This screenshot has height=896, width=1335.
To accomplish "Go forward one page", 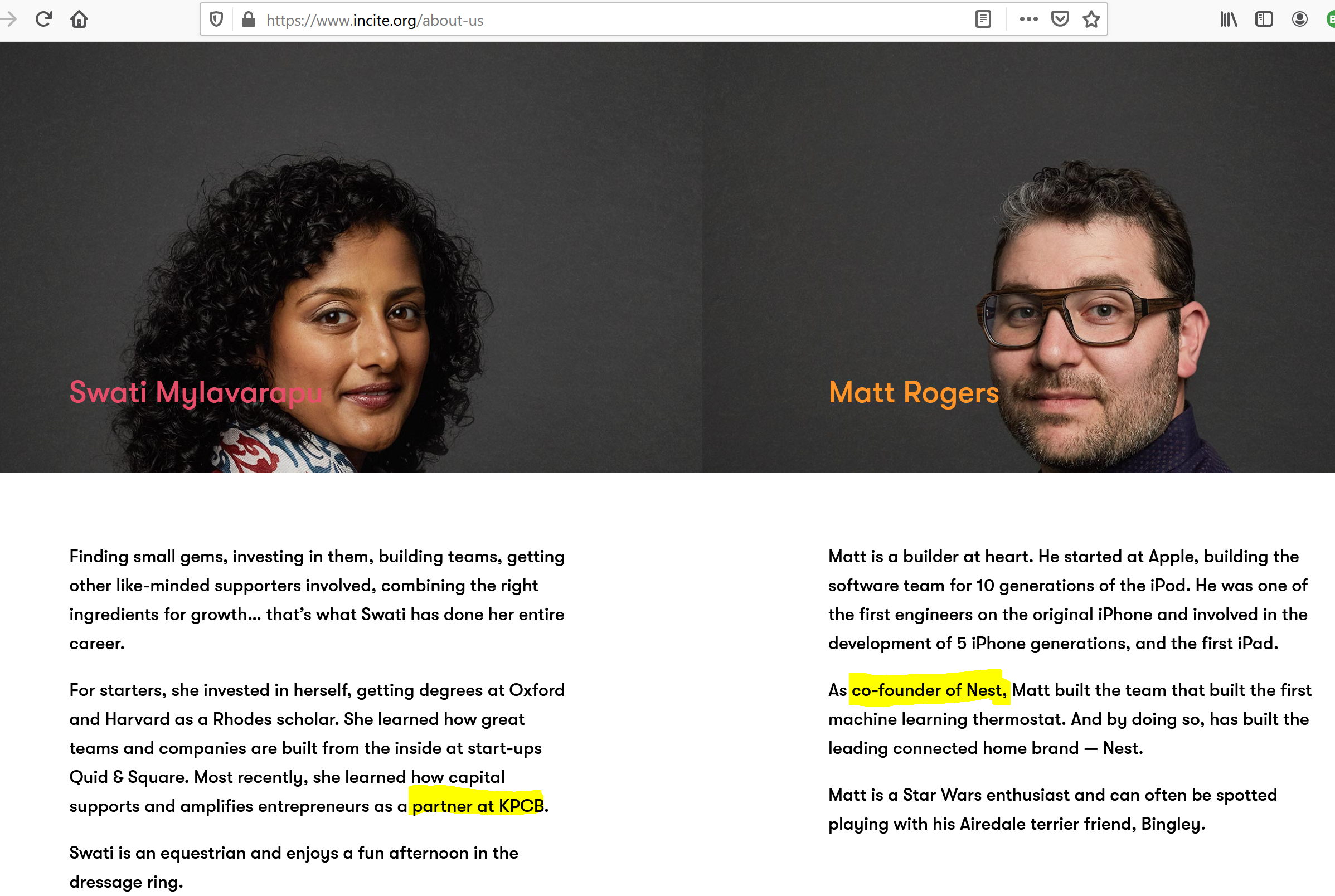I will point(8,20).
